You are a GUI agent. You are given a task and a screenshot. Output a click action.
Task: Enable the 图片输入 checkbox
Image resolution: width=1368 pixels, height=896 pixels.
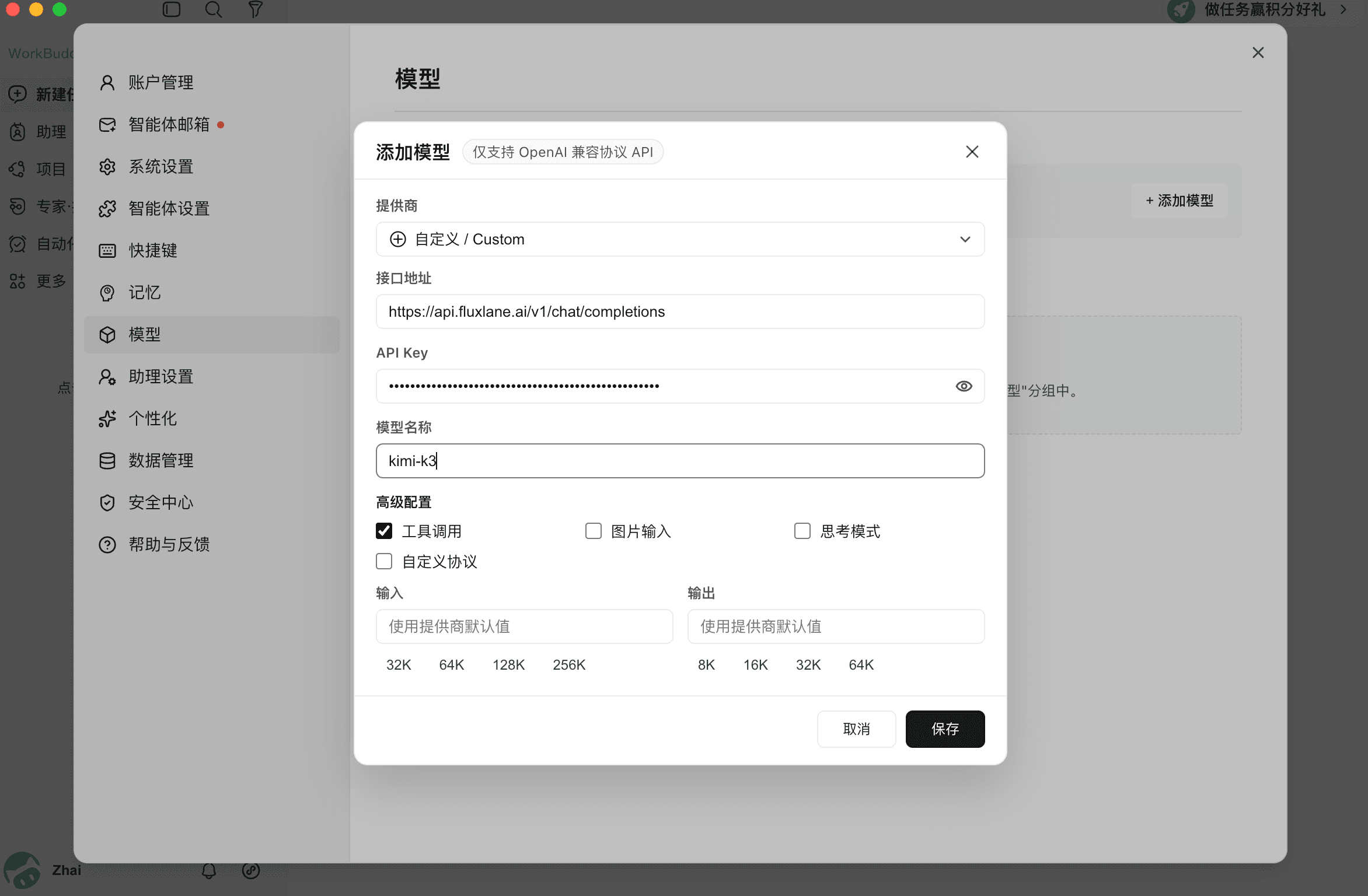coord(594,531)
